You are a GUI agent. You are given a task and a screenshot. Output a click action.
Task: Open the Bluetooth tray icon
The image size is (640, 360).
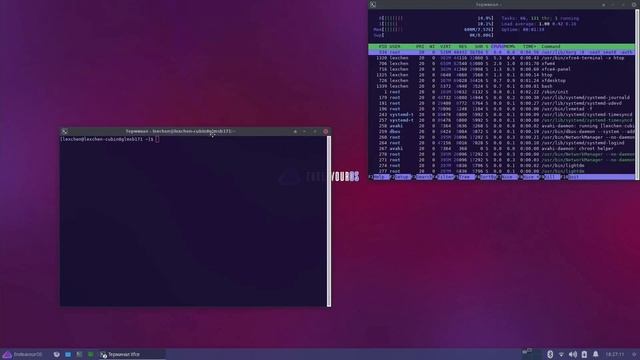click(x=550, y=354)
